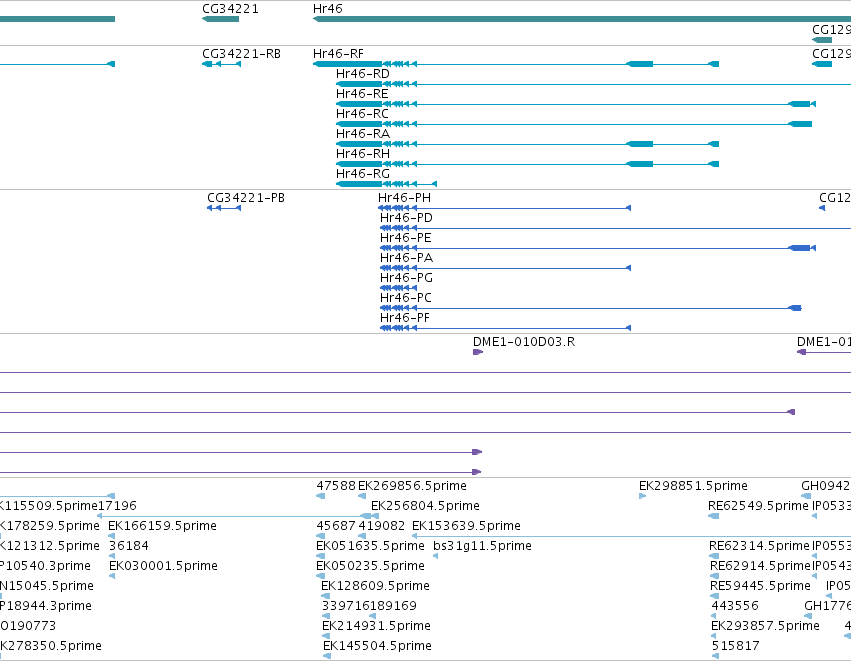Click the 36184 EST label
Screen dimensions: 851x661
click(129, 546)
